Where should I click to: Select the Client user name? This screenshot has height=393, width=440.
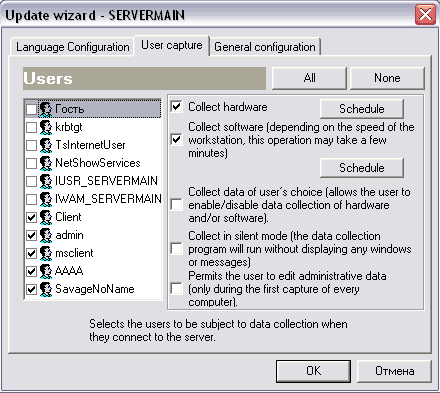pyautogui.click(x=68, y=217)
